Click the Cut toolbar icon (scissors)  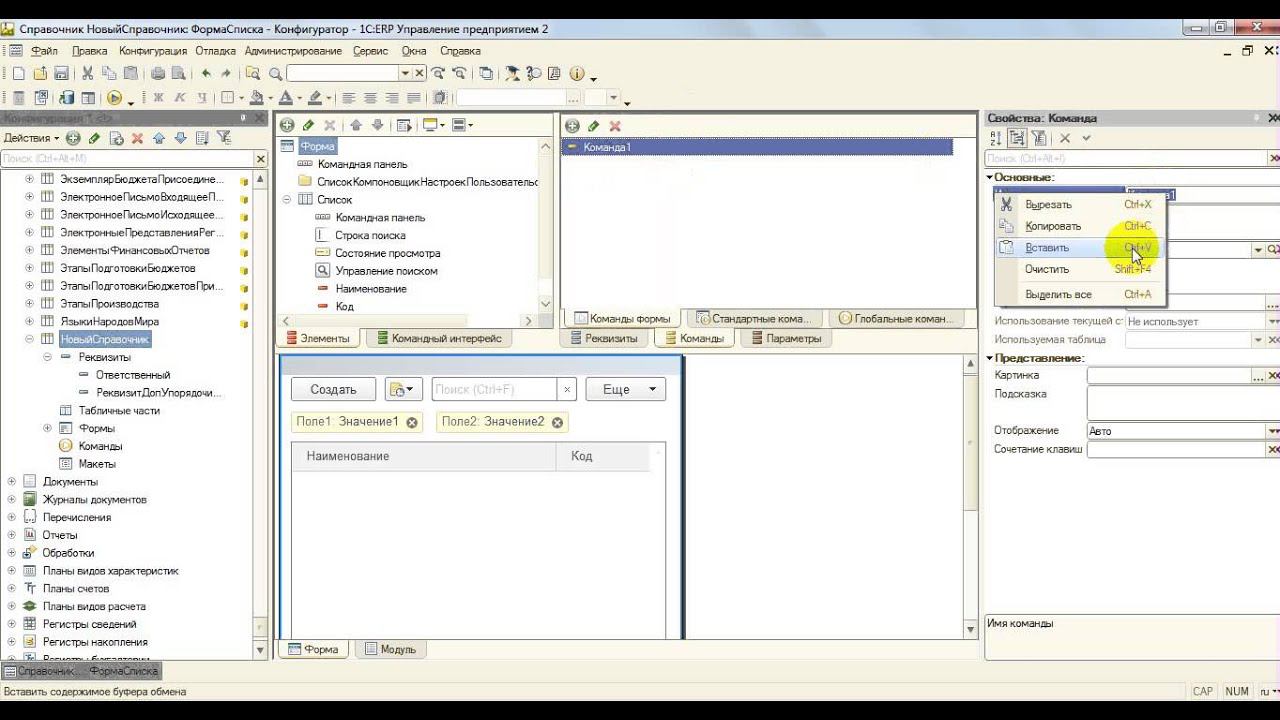tap(87, 73)
